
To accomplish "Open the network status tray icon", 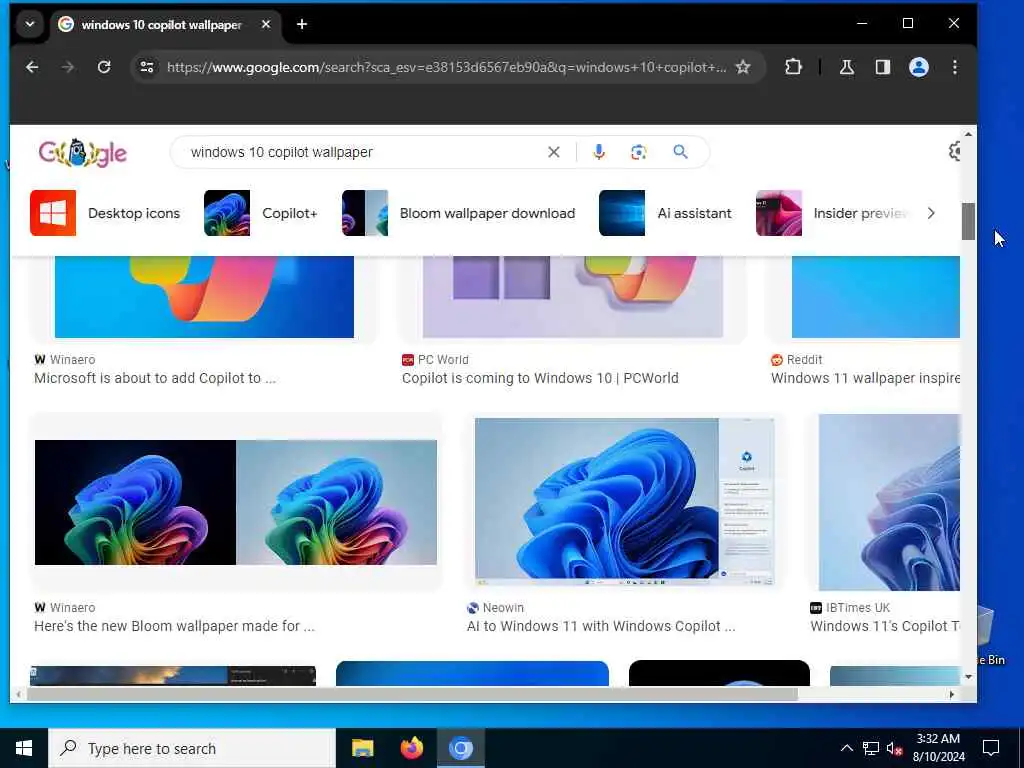I will pyautogui.click(x=871, y=748).
